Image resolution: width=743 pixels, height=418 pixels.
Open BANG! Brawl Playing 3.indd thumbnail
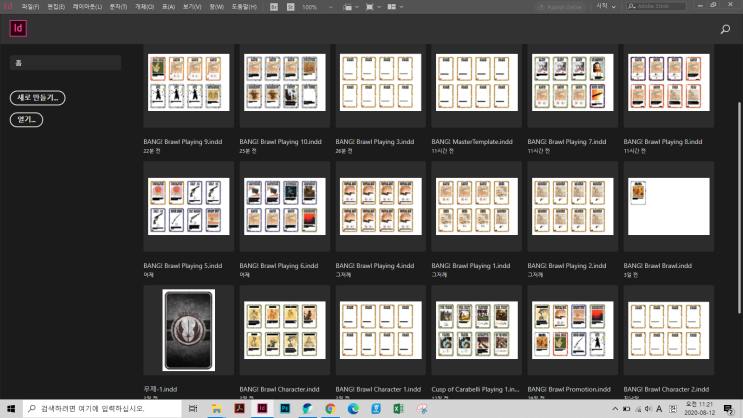(x=381, y=82)
